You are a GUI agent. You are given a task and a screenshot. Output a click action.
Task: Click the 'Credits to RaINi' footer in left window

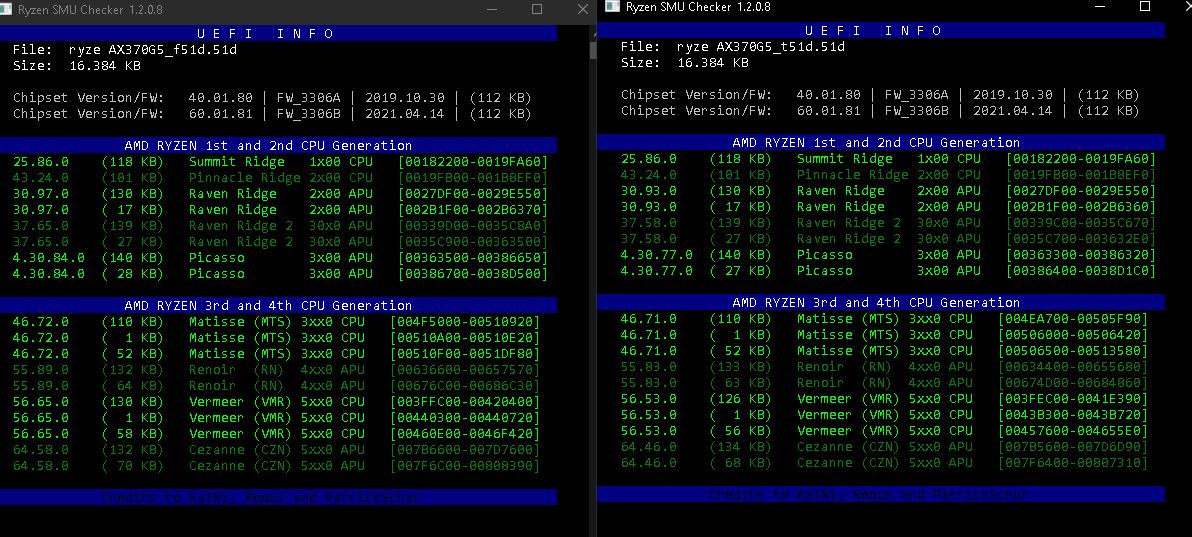260,498
